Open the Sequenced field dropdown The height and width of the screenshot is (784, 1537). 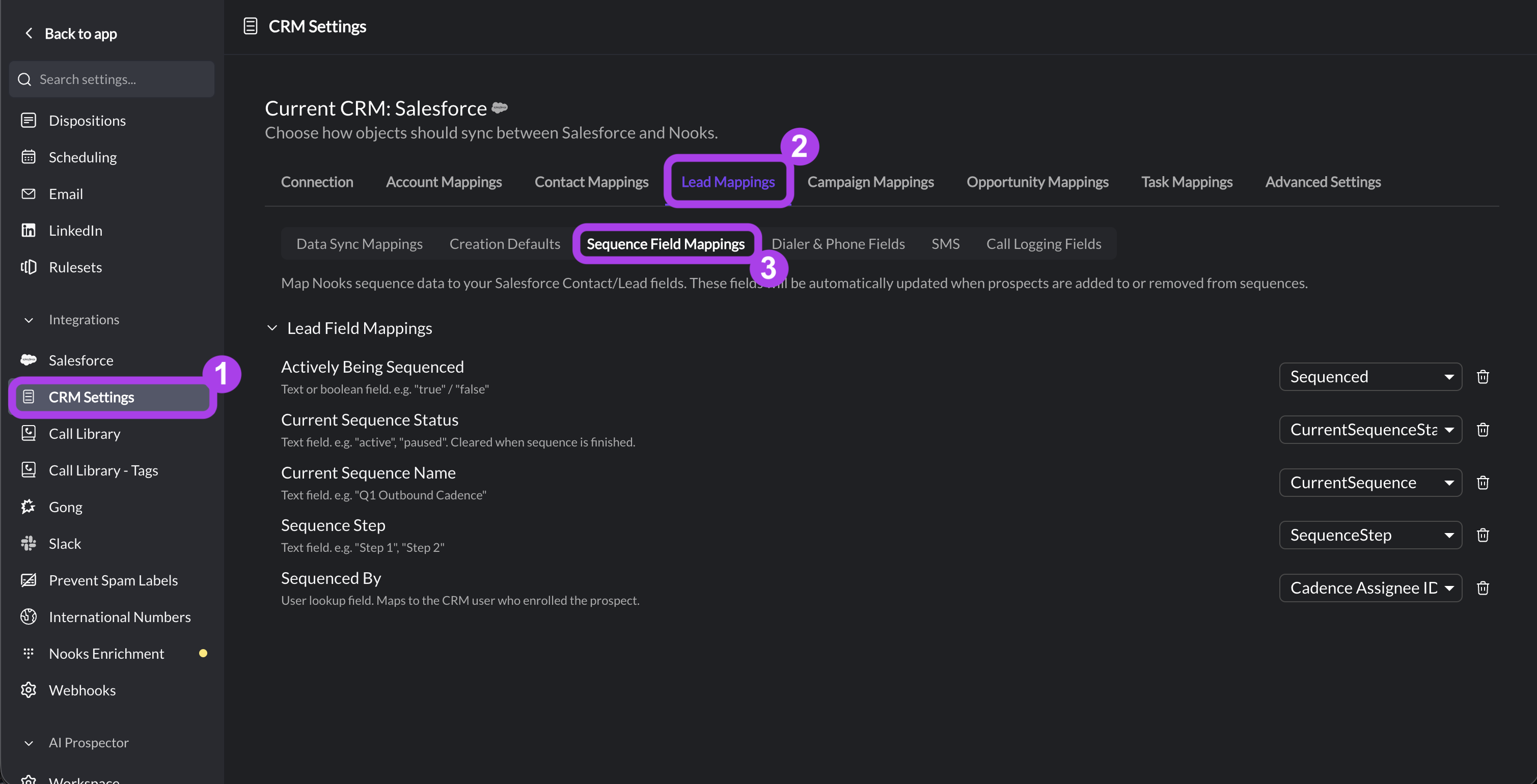tap(1370, 377)
